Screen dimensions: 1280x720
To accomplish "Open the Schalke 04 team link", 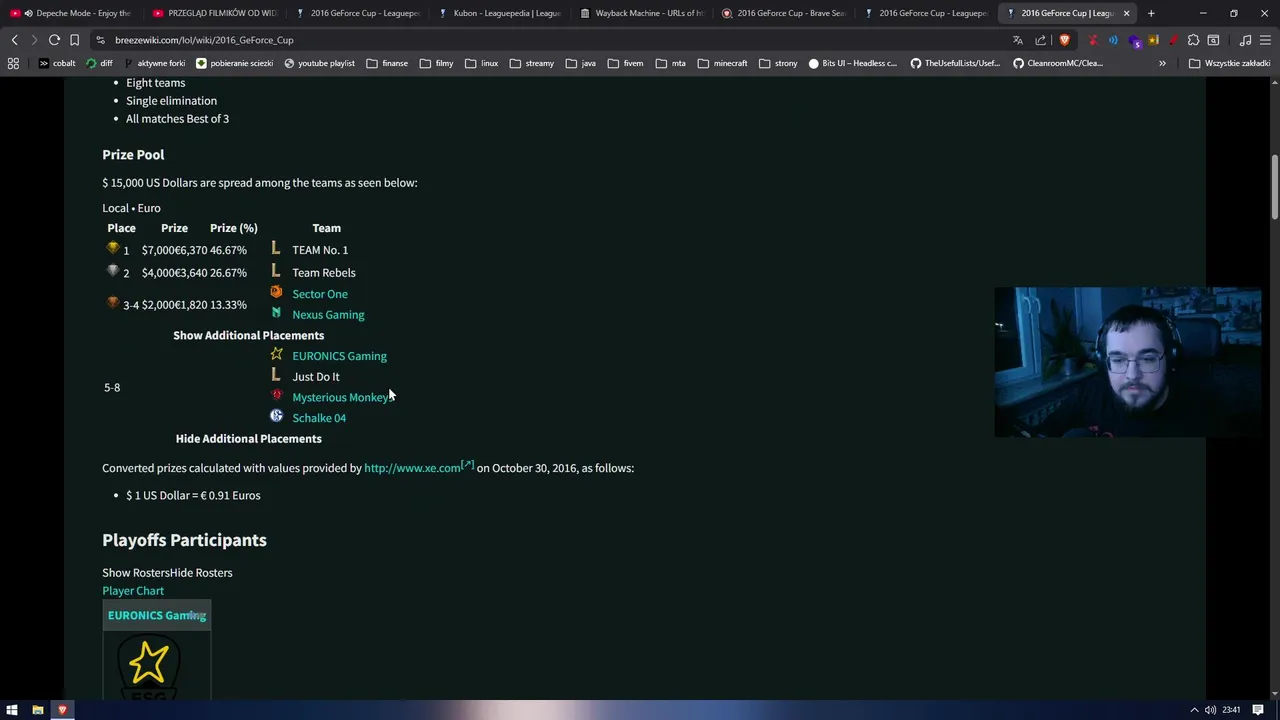I will pyautogui.click(x=319, y=418).
